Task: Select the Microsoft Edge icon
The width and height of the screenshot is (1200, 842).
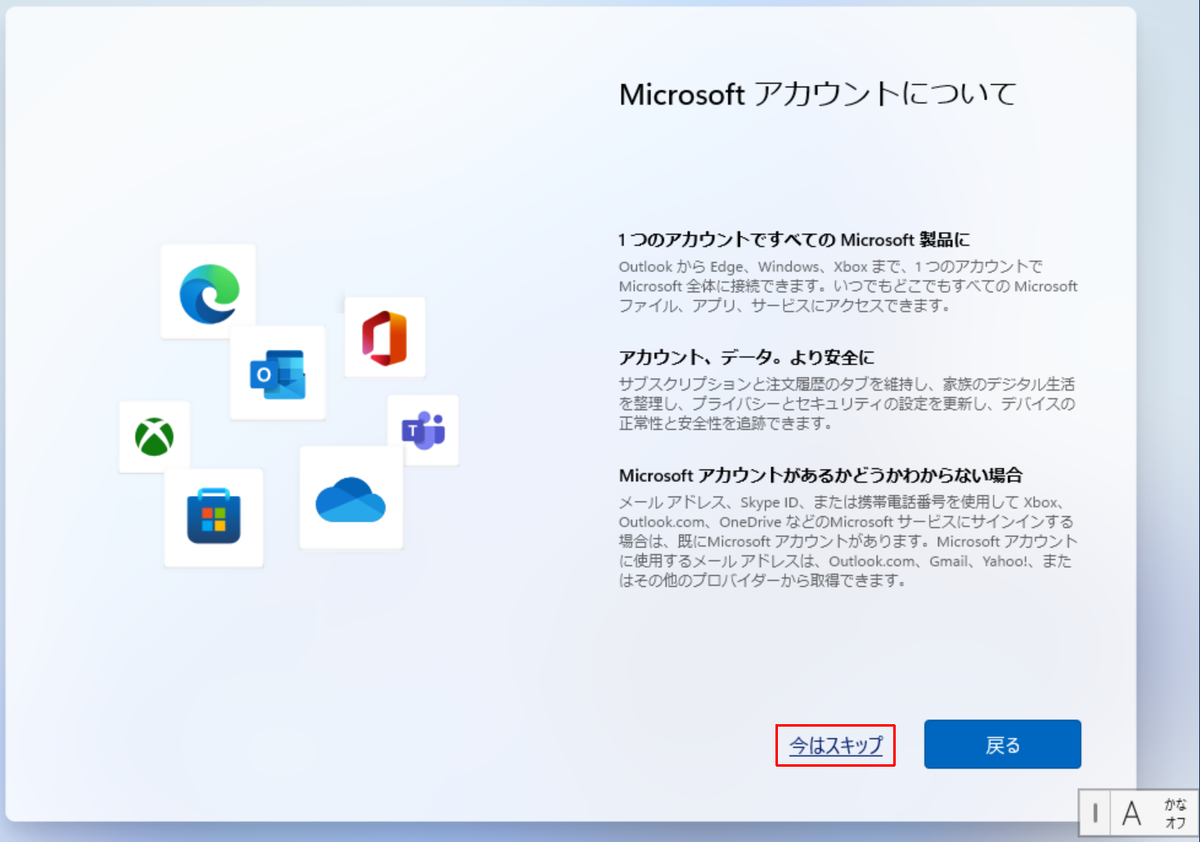Action: click(207, 290)
